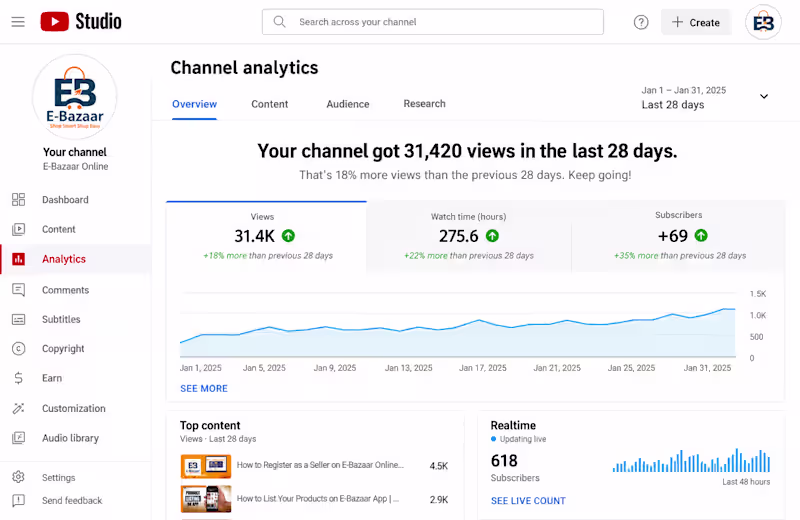Click the E-Bazaar channel profile picture
This screenshot has width=800, height=520.
75,97
